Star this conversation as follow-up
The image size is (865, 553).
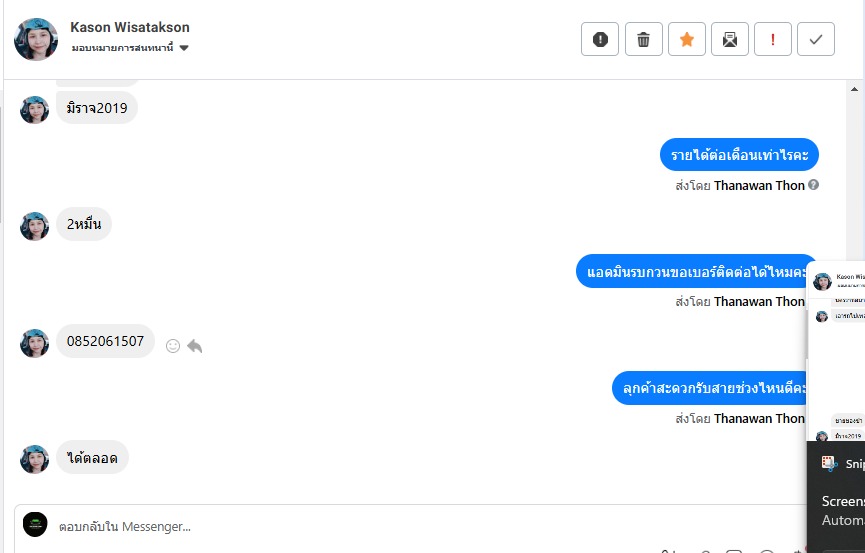click(x=686, y=39)
